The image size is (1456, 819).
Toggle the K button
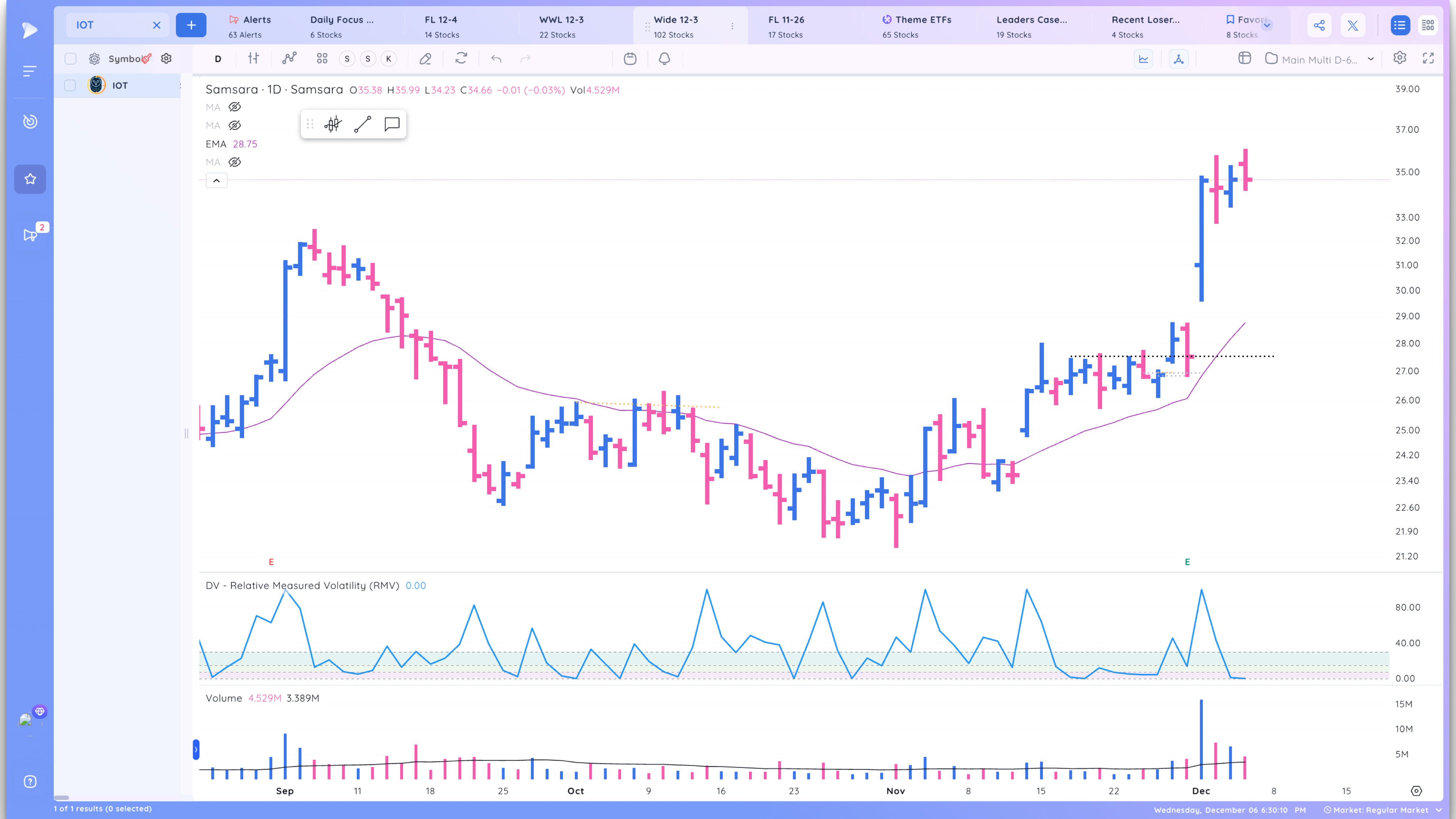[389, 59]
